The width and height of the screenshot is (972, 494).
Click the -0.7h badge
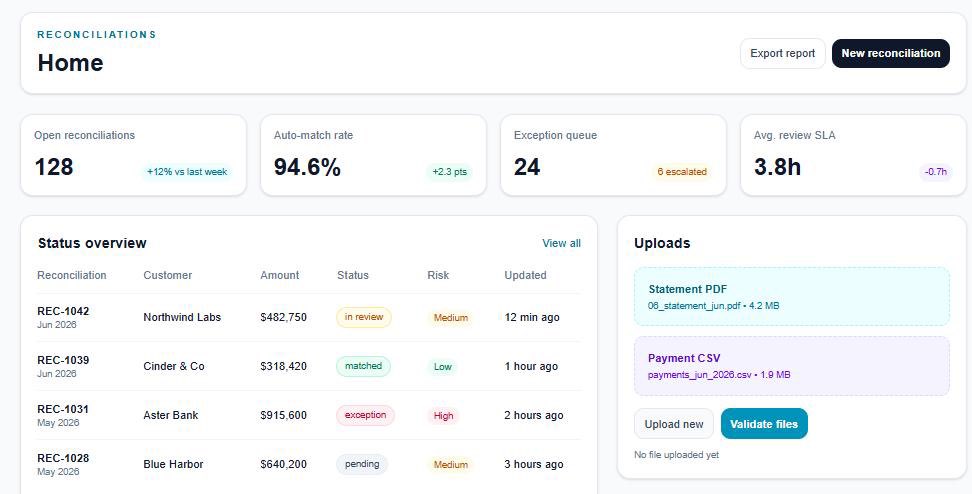[935, 172]
